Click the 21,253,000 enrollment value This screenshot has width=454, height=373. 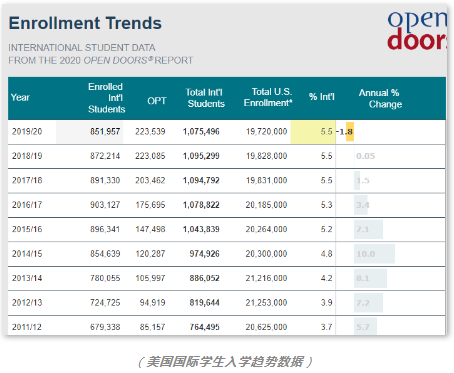point(266,303)
